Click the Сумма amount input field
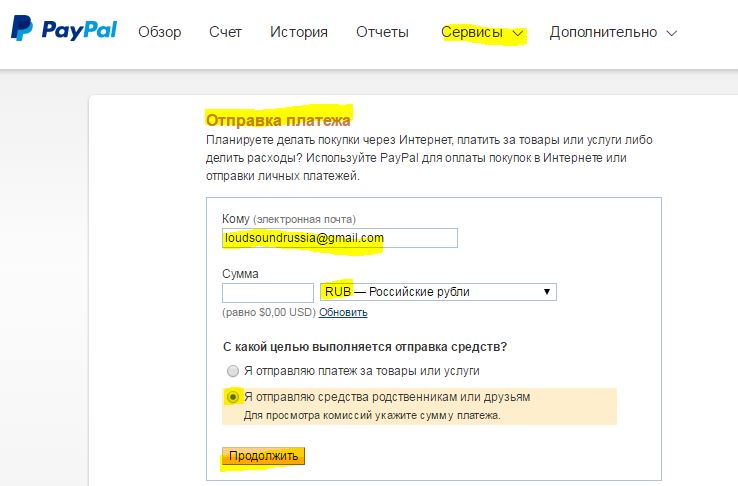 pyautogui.click(x=267, y=292)
